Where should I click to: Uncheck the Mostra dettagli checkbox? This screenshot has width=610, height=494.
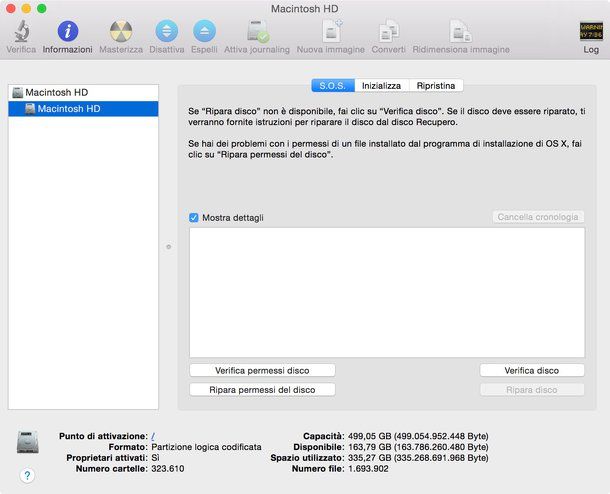pyautogui.click(x=193, y=217)
